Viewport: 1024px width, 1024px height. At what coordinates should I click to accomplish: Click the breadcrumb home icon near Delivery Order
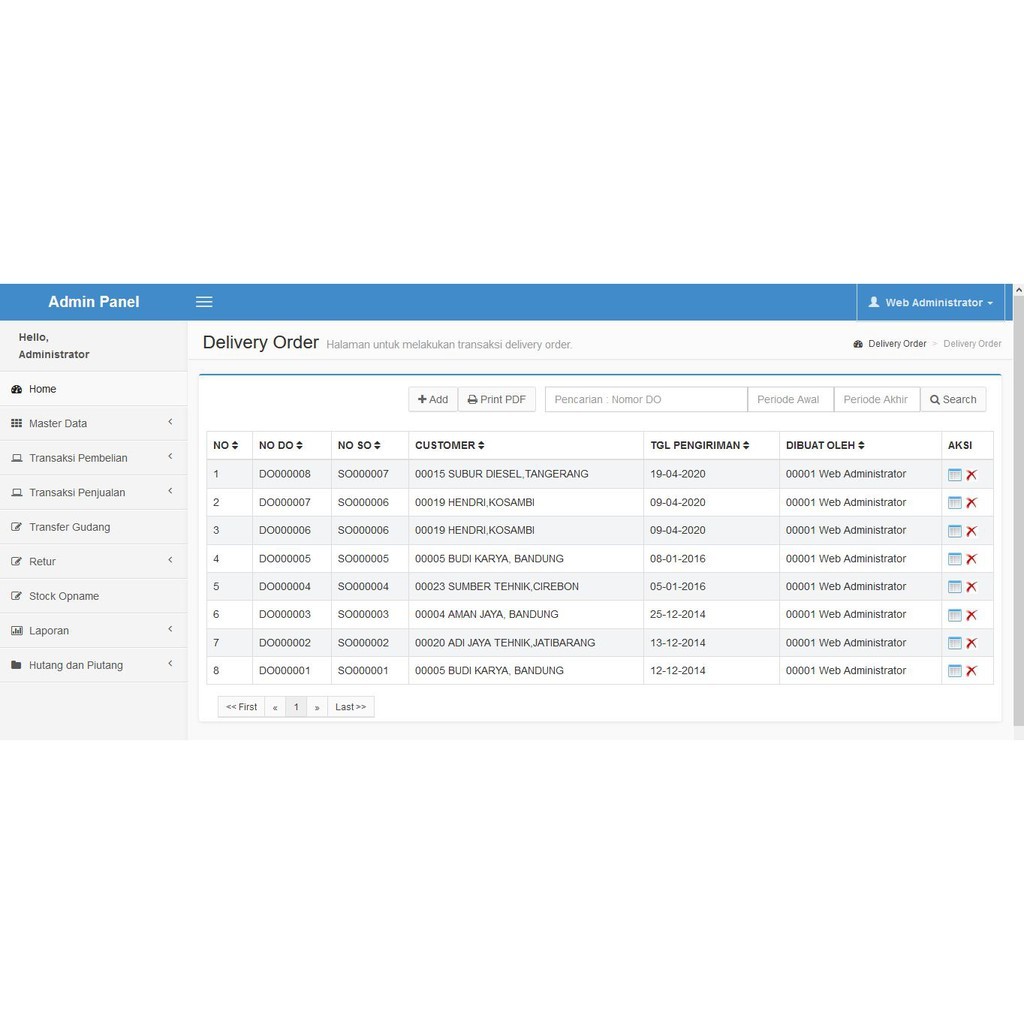pos(857,343)
